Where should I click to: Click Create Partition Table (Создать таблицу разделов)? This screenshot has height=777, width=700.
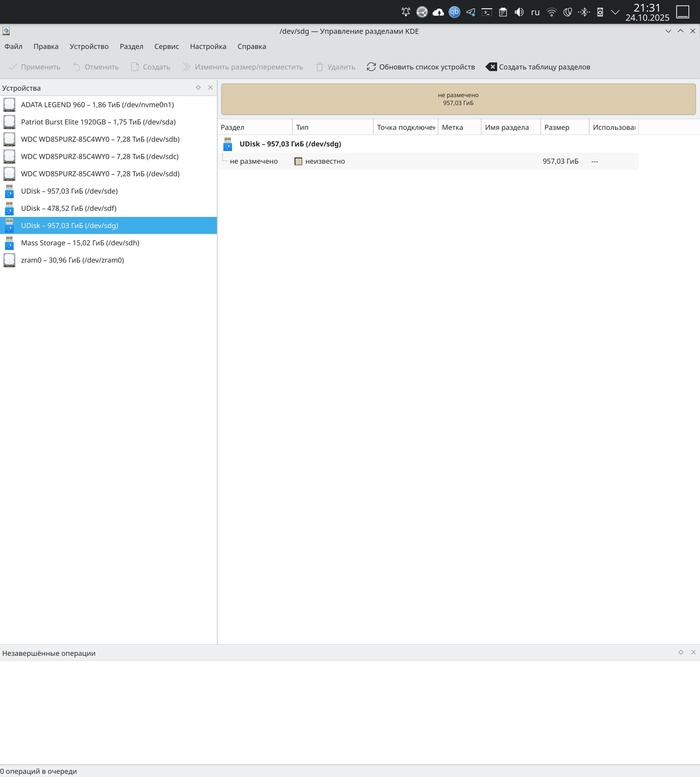click(537, 67)
